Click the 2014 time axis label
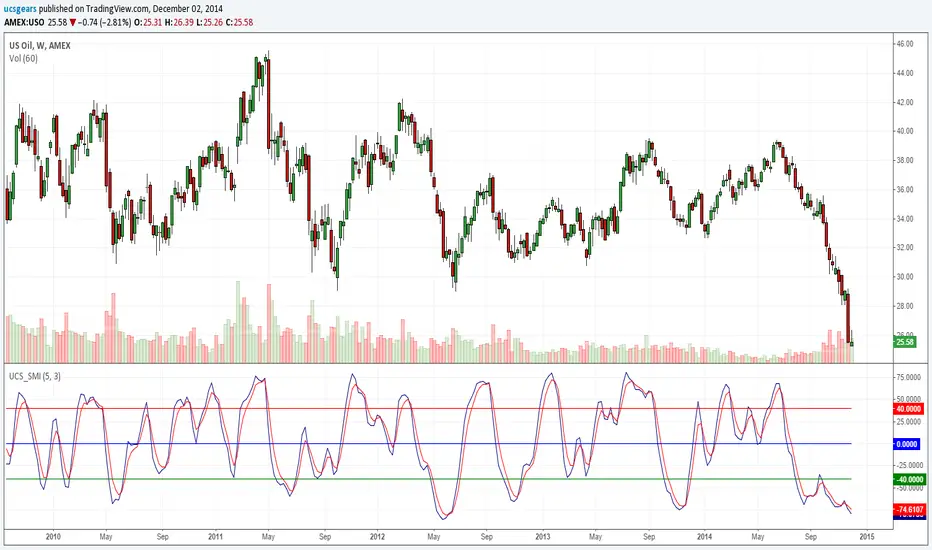 pos(704,537)
